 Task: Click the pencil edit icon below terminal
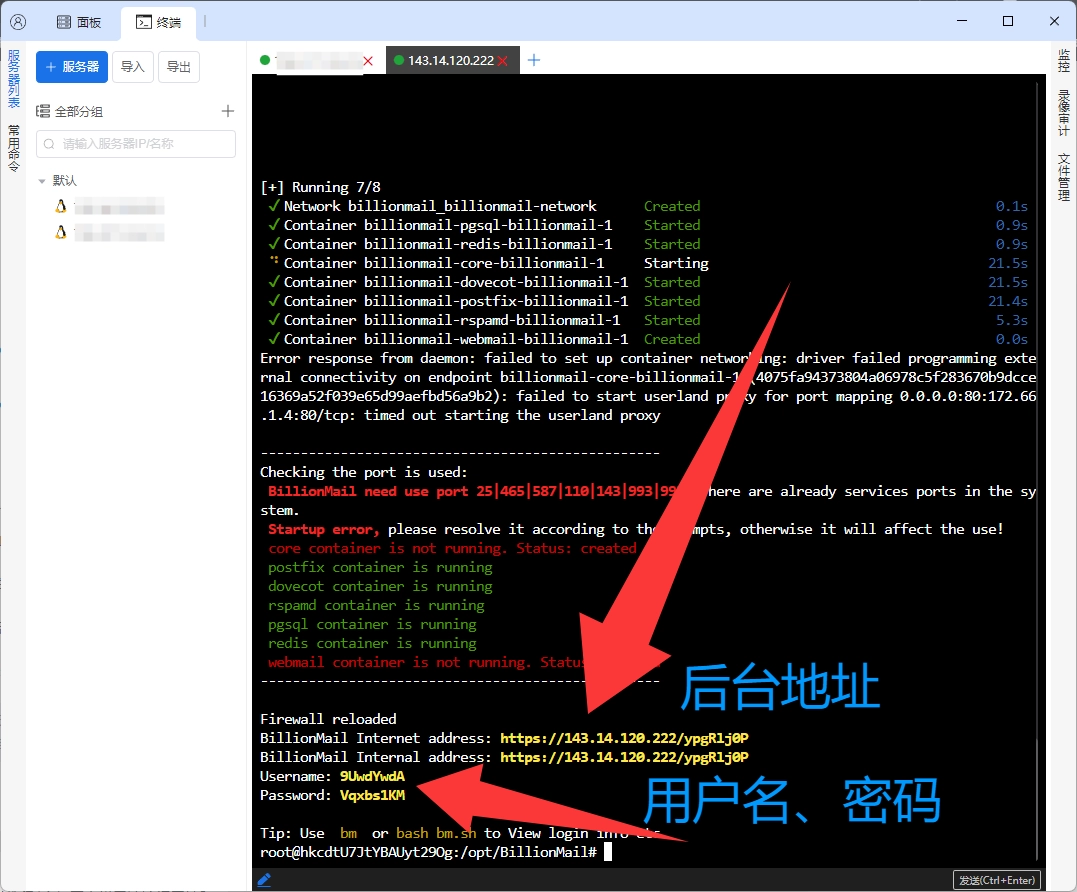264,880
